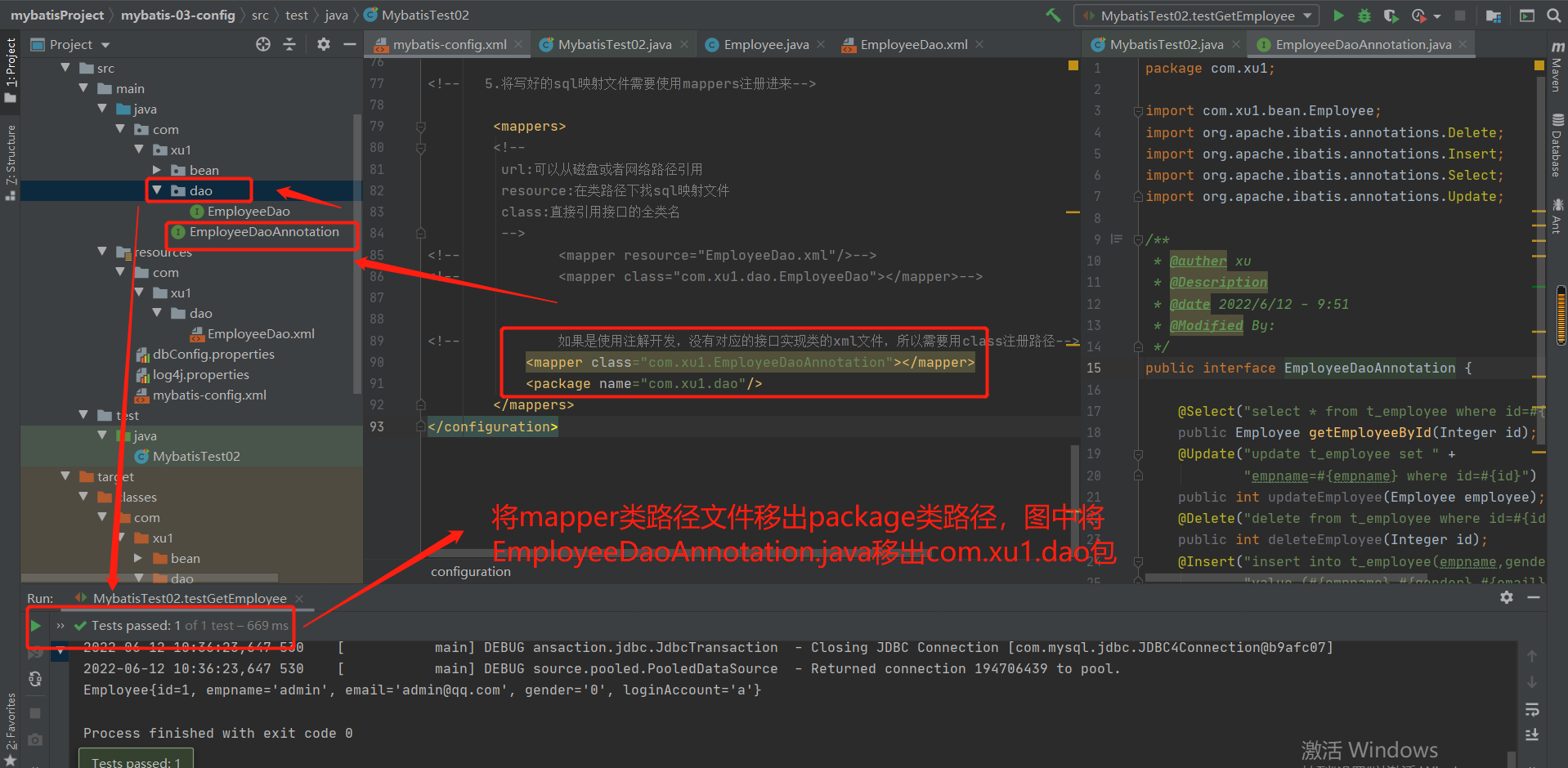1568x768 pixels.
Task: Click the run anything window icon
Action: pos(1526,15)
